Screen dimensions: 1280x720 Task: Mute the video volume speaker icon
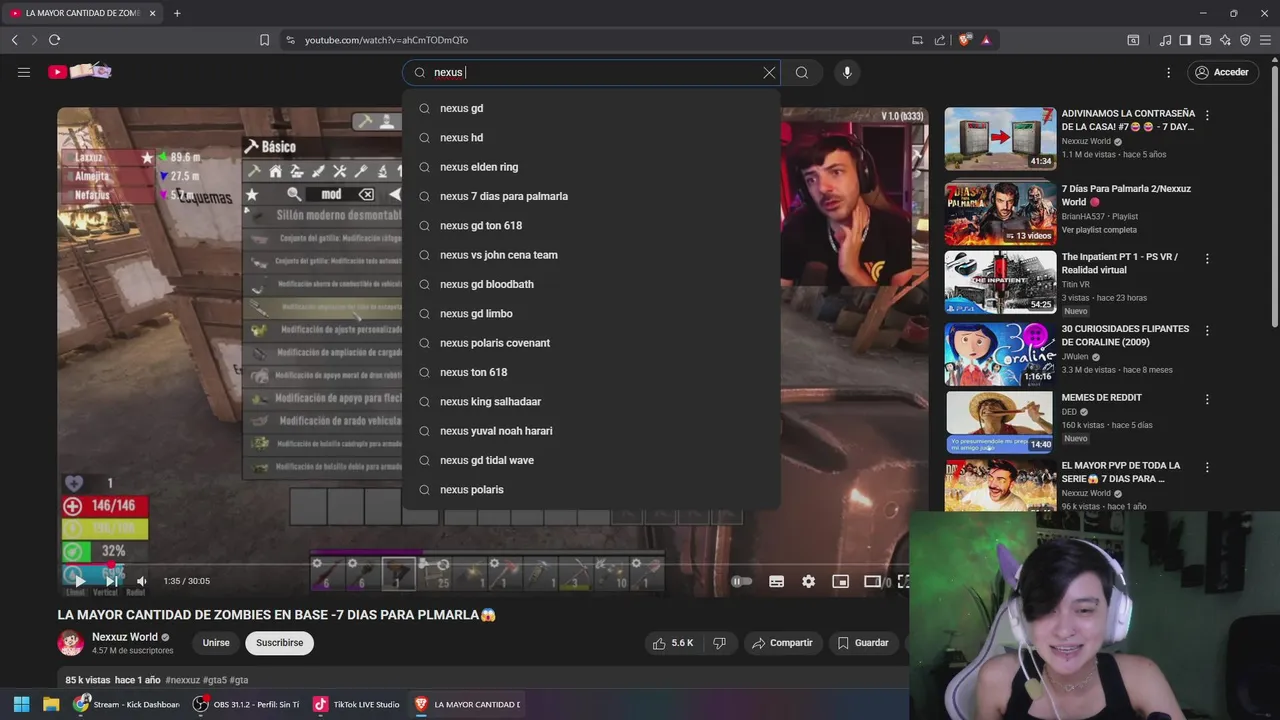[x=142, y=581]
